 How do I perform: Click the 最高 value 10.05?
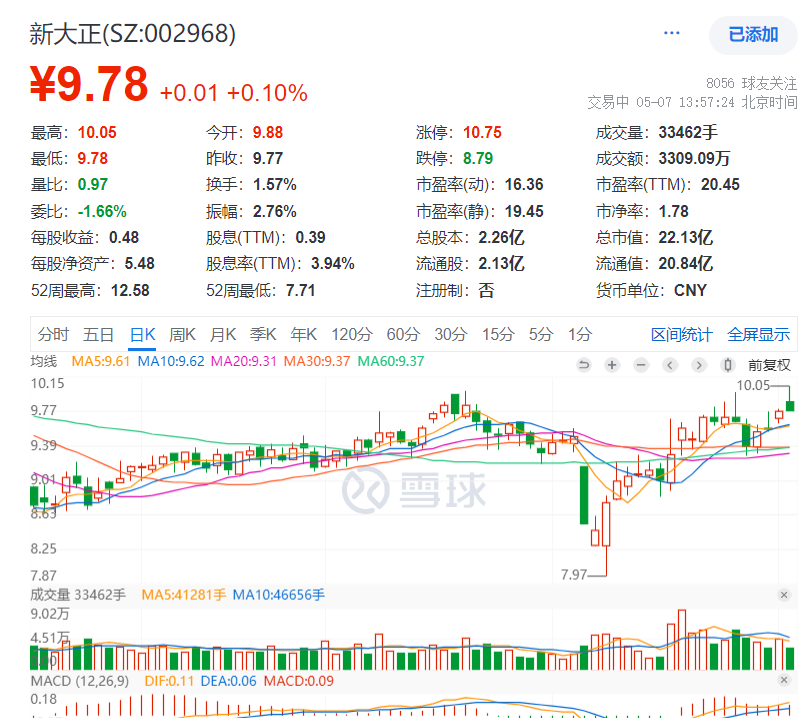[x=97, y=133]
